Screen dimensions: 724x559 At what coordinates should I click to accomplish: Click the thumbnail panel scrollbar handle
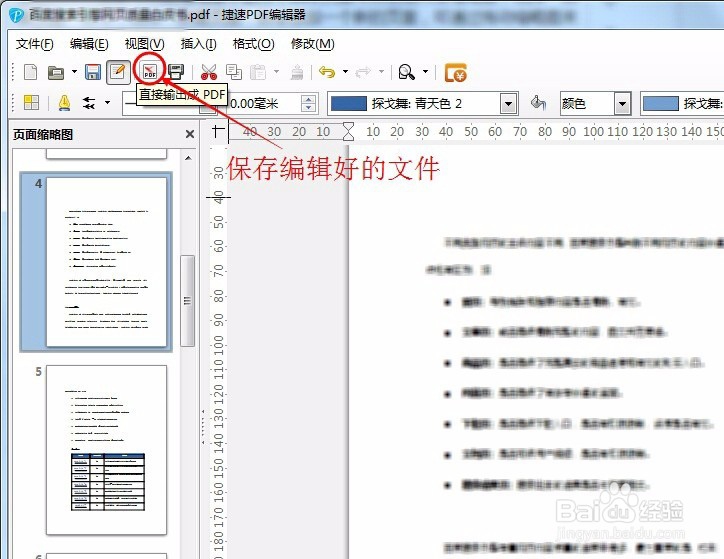coord(187,301)
